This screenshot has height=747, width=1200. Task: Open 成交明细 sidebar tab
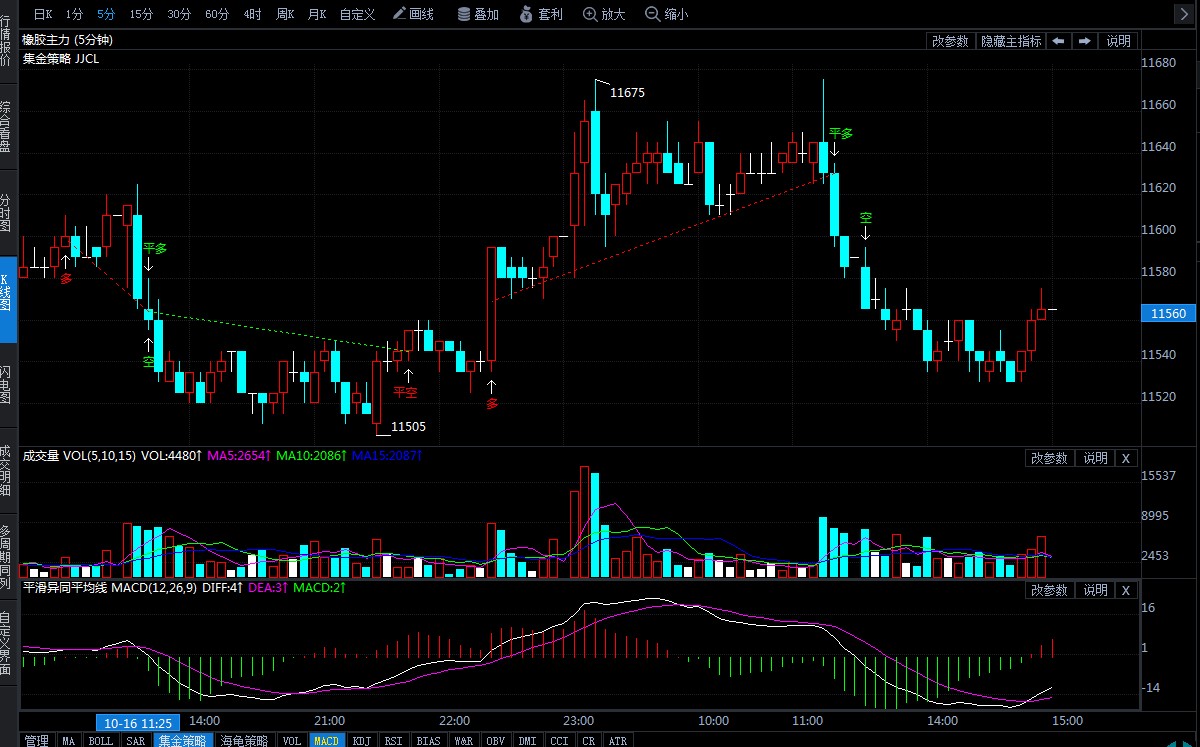click(6, 471)
